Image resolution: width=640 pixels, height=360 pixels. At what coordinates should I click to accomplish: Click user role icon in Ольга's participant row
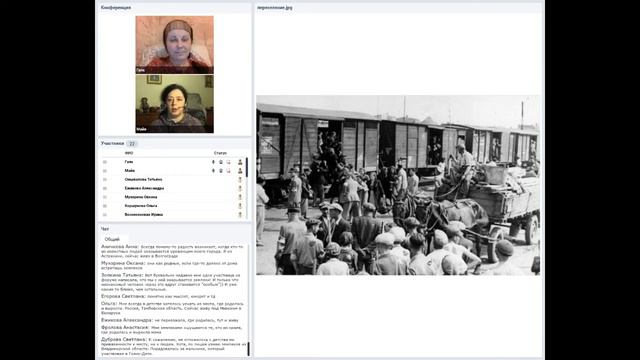point(240,206)
